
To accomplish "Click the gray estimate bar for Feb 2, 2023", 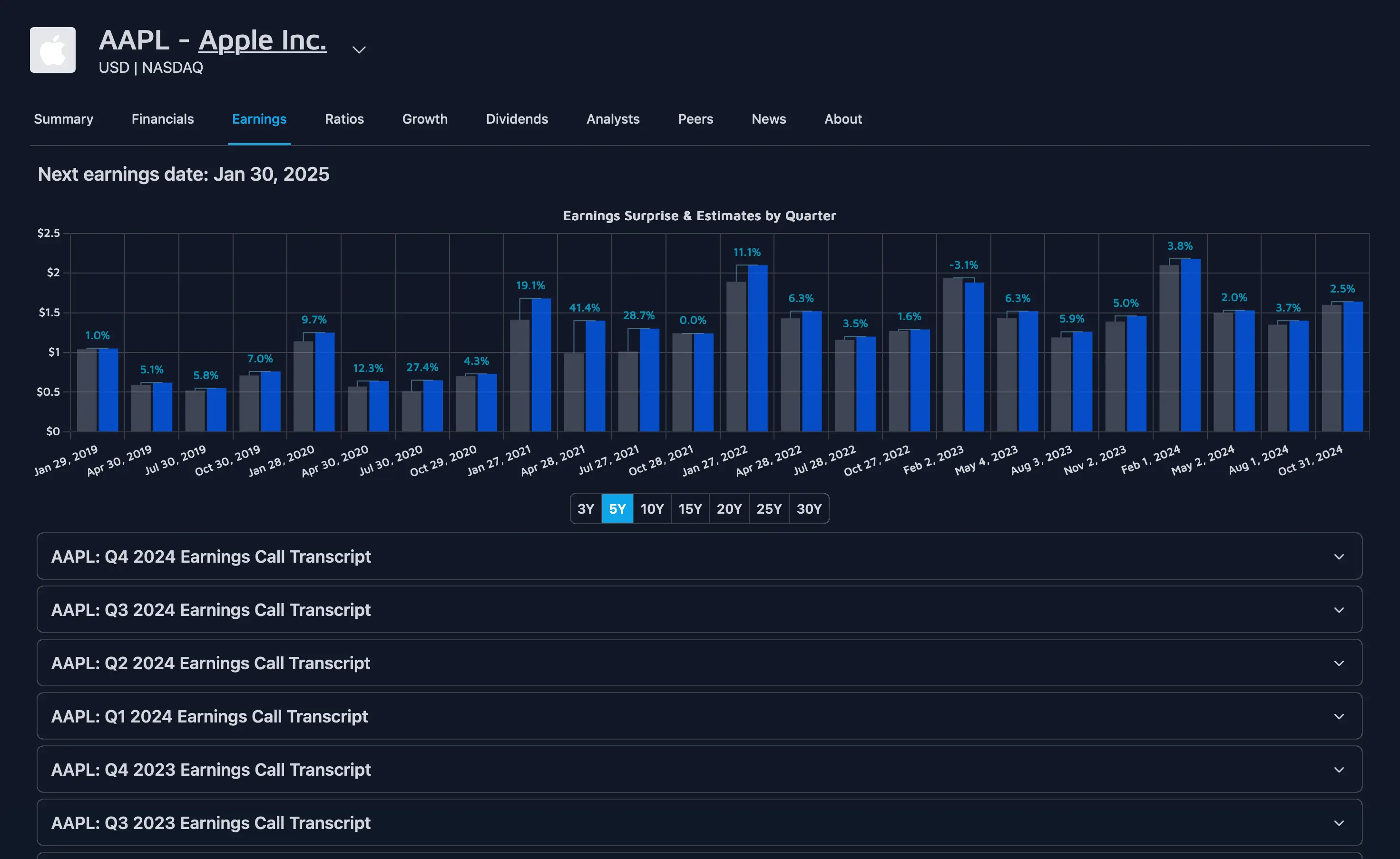I will tap(953, 354).
